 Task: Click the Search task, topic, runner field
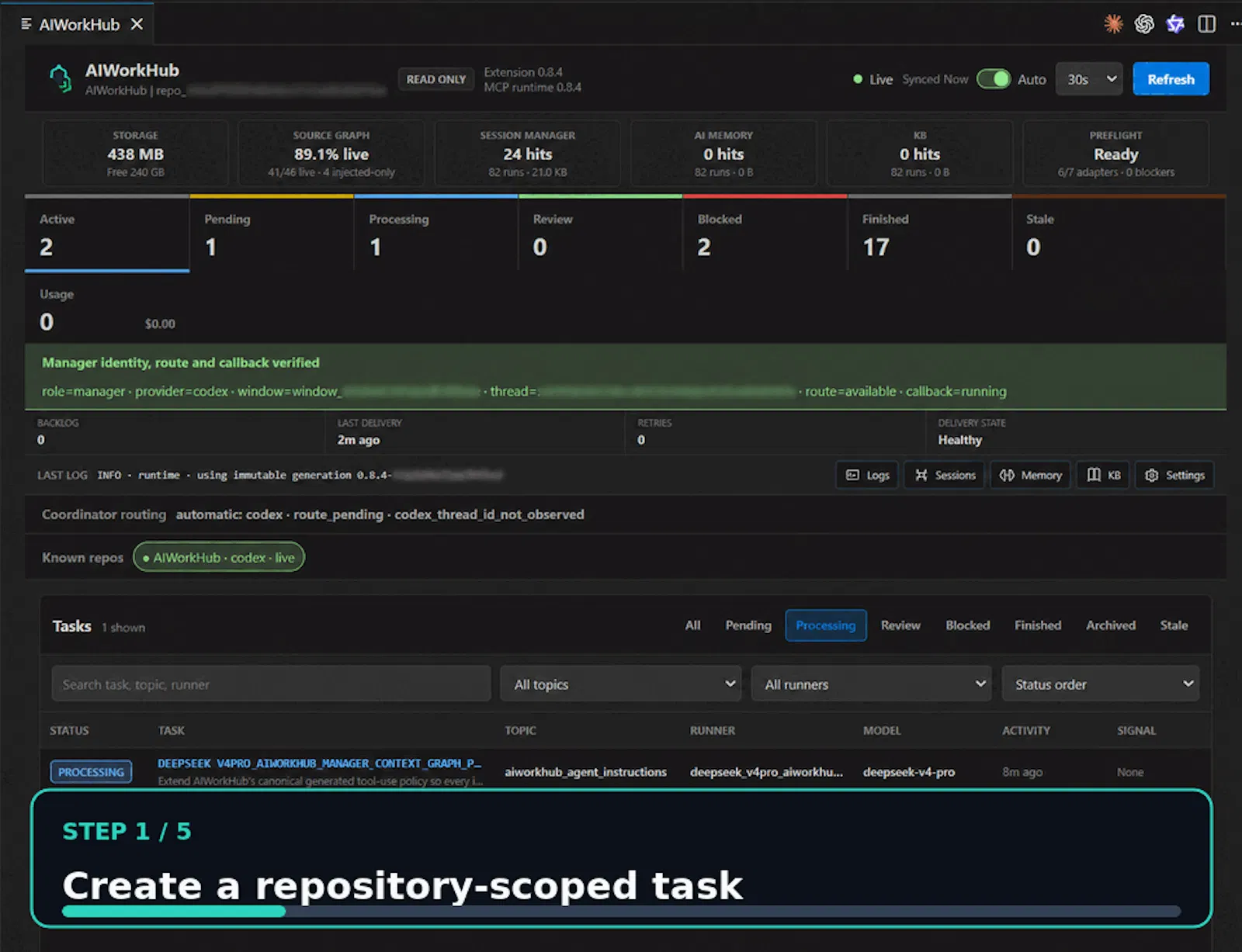point(271,684)
